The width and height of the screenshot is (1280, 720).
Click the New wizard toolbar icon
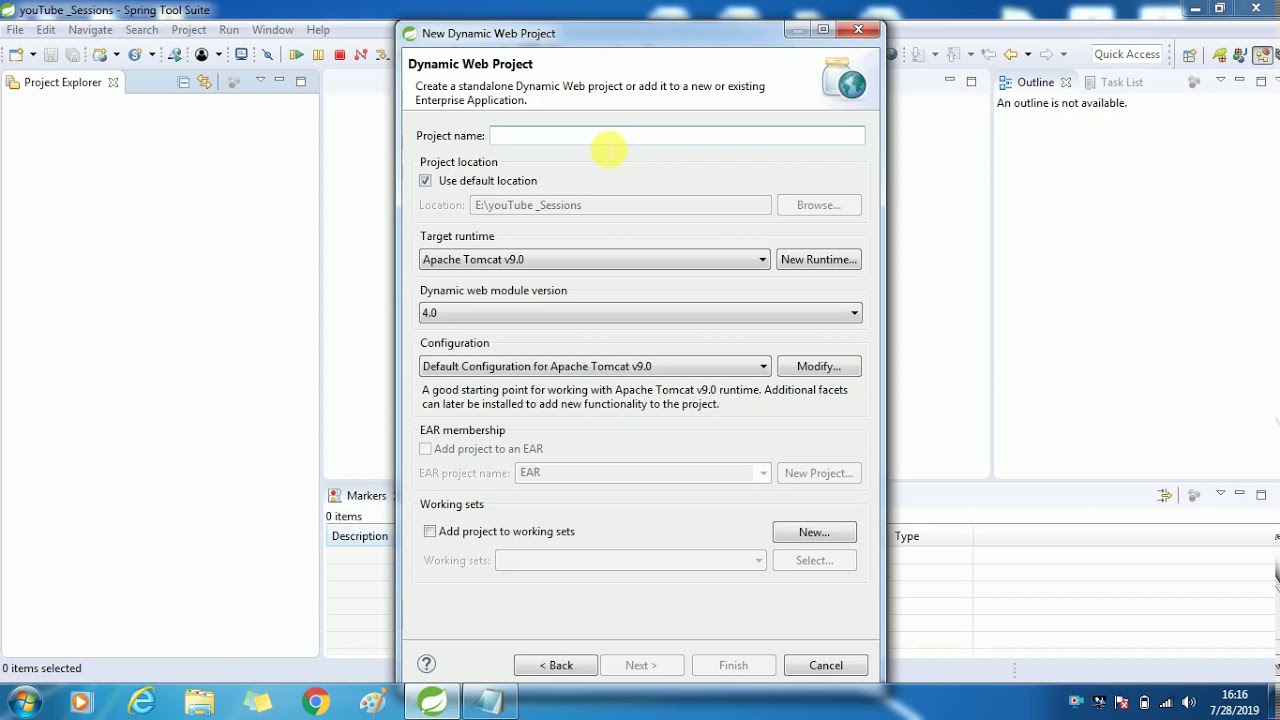pos(16,55)
